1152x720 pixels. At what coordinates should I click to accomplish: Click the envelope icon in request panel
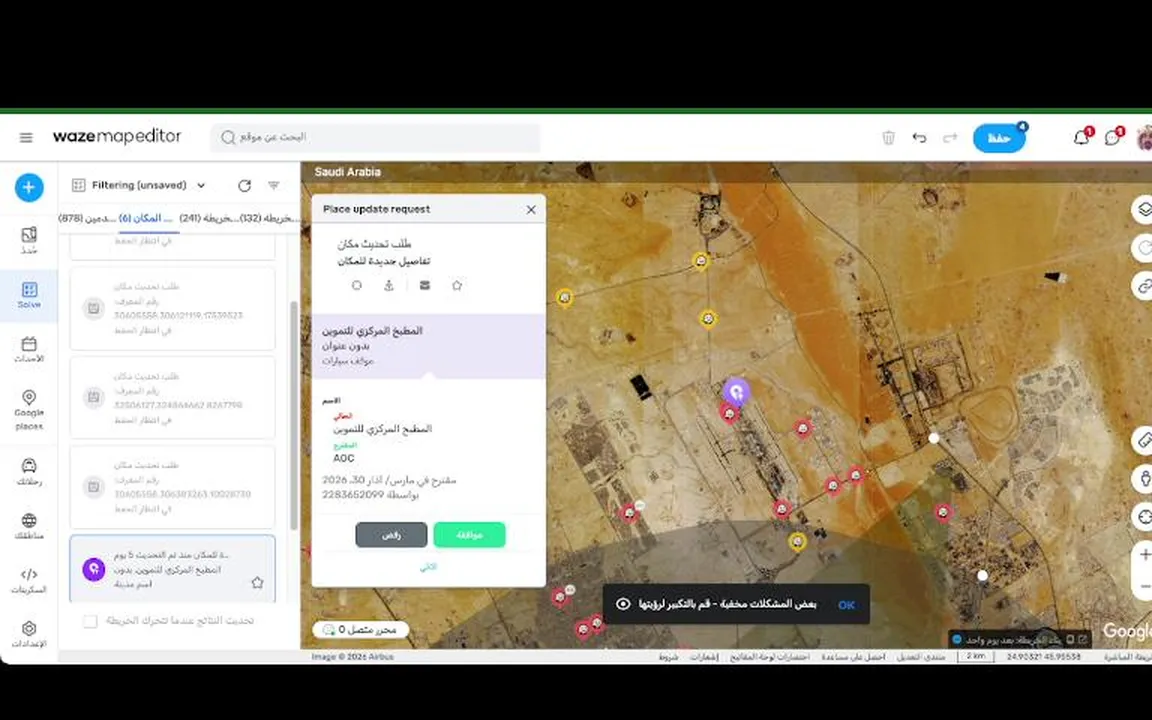tap(424, 285)
